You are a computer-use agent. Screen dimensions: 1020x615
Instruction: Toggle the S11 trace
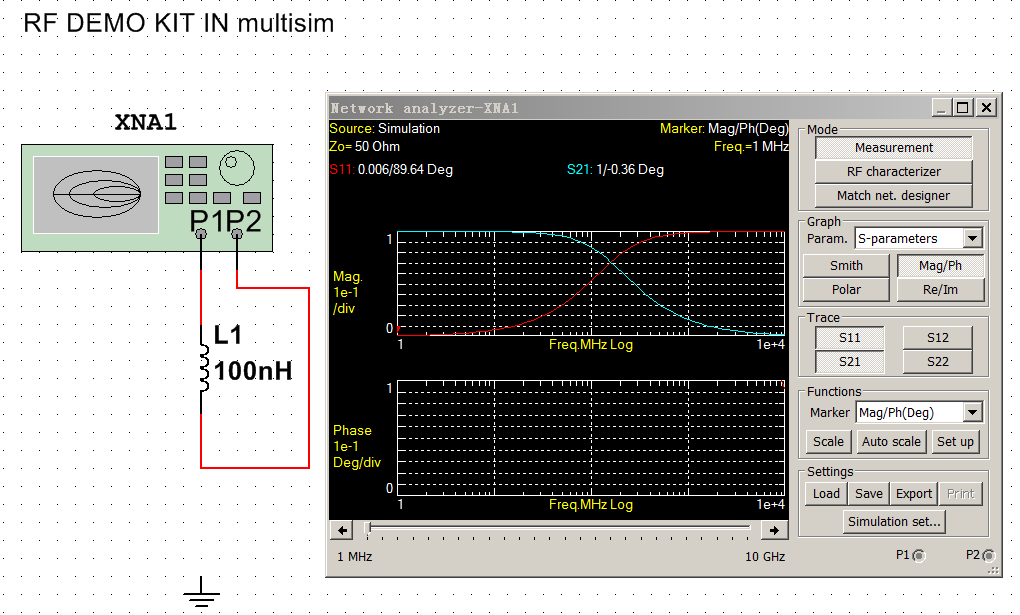click(850, 338)
